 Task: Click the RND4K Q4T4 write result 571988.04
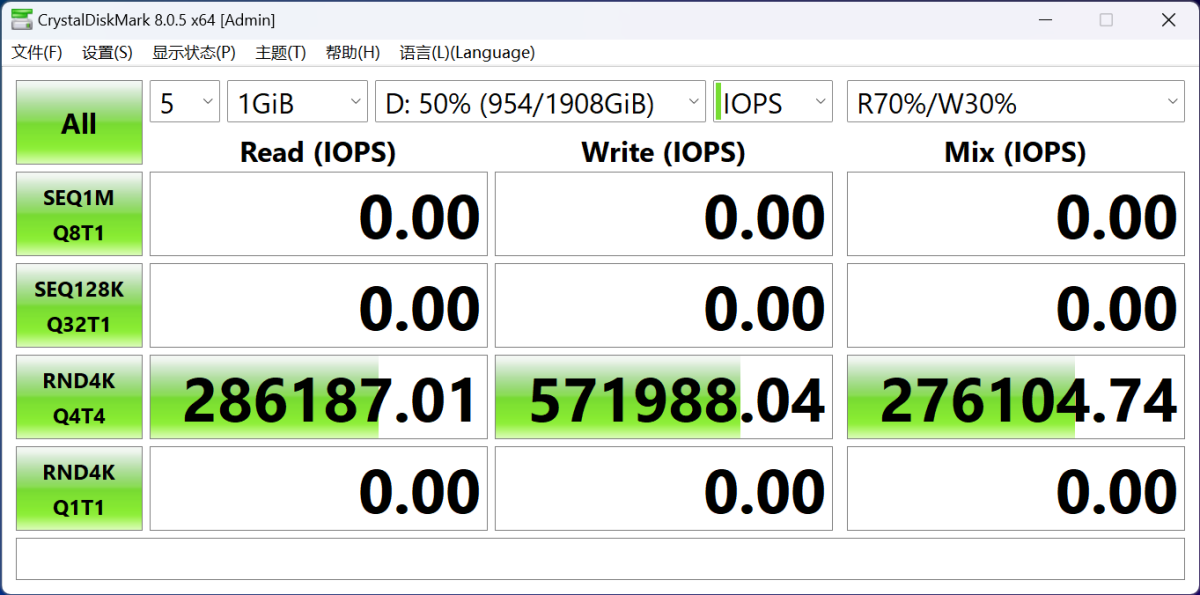(664, 398)
